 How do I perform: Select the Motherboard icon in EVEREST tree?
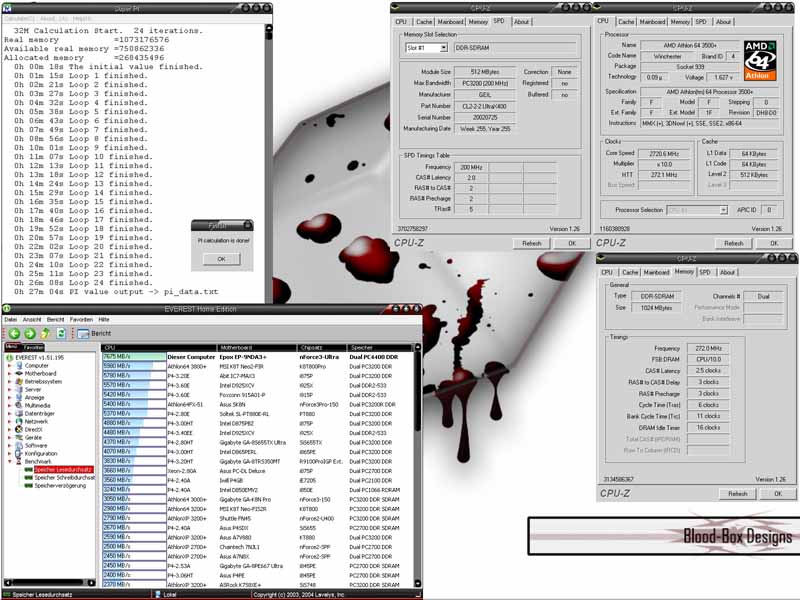[19, 373]
